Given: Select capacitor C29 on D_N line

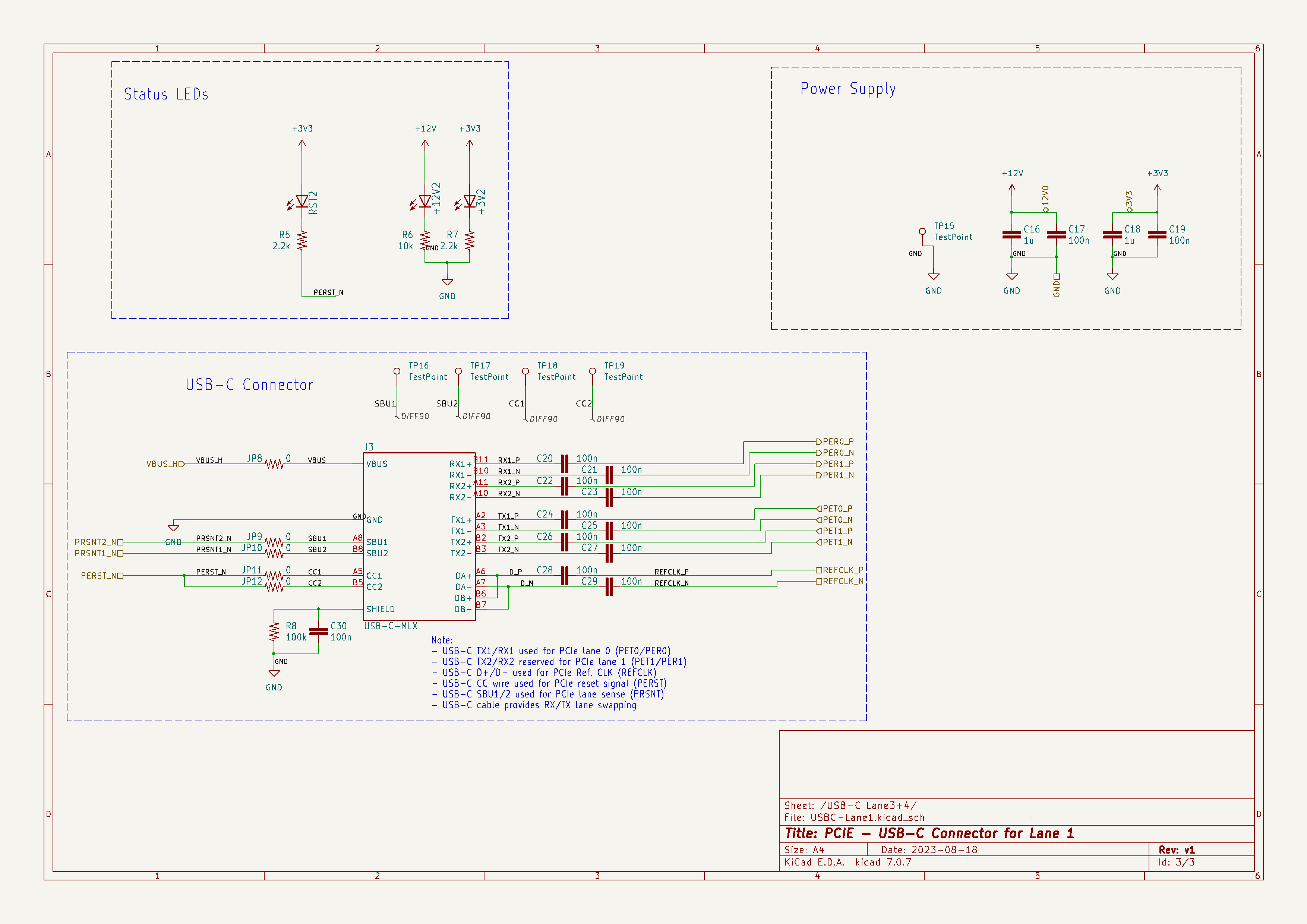Looking at the screenshot, I should coord(609,586).
